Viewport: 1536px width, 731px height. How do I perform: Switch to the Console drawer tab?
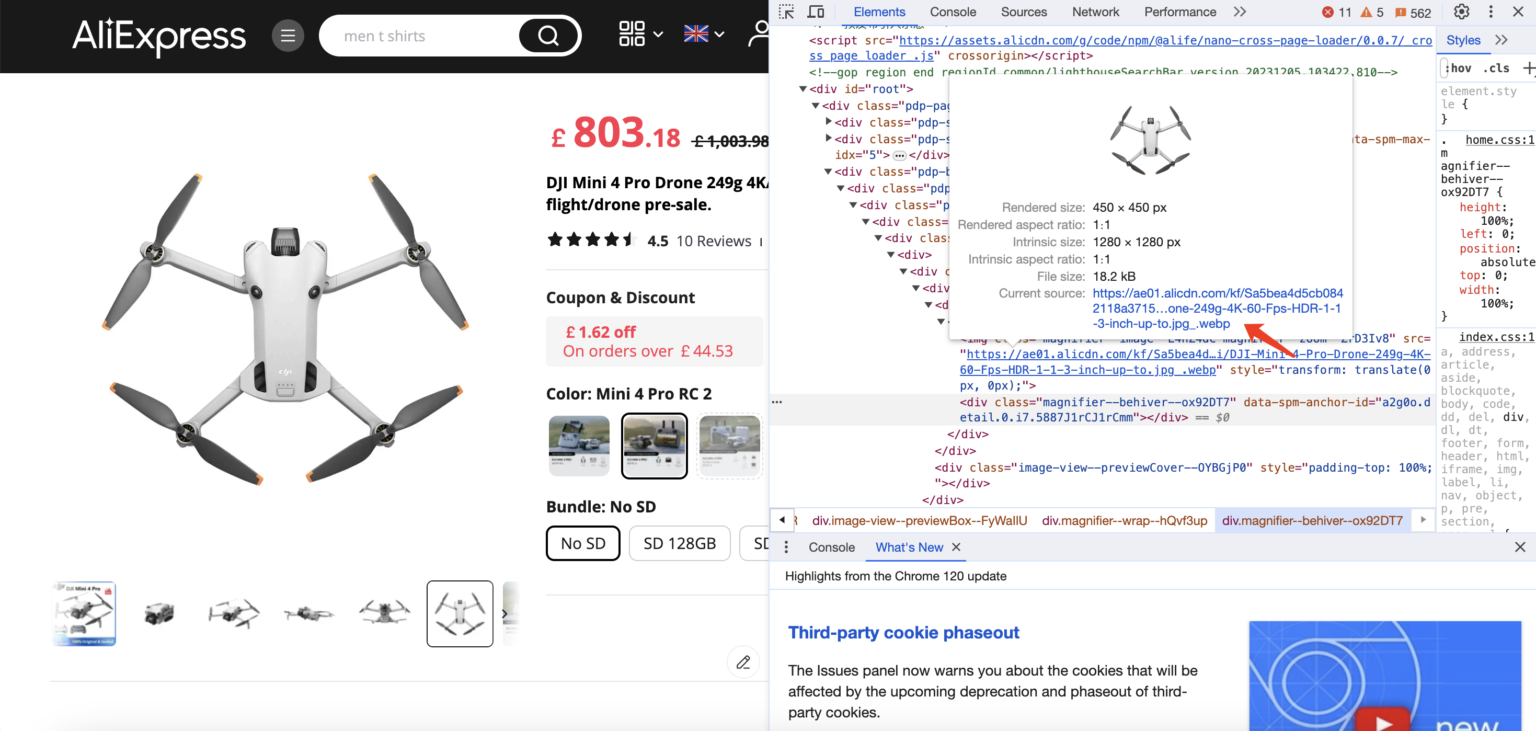pos(830,547)
